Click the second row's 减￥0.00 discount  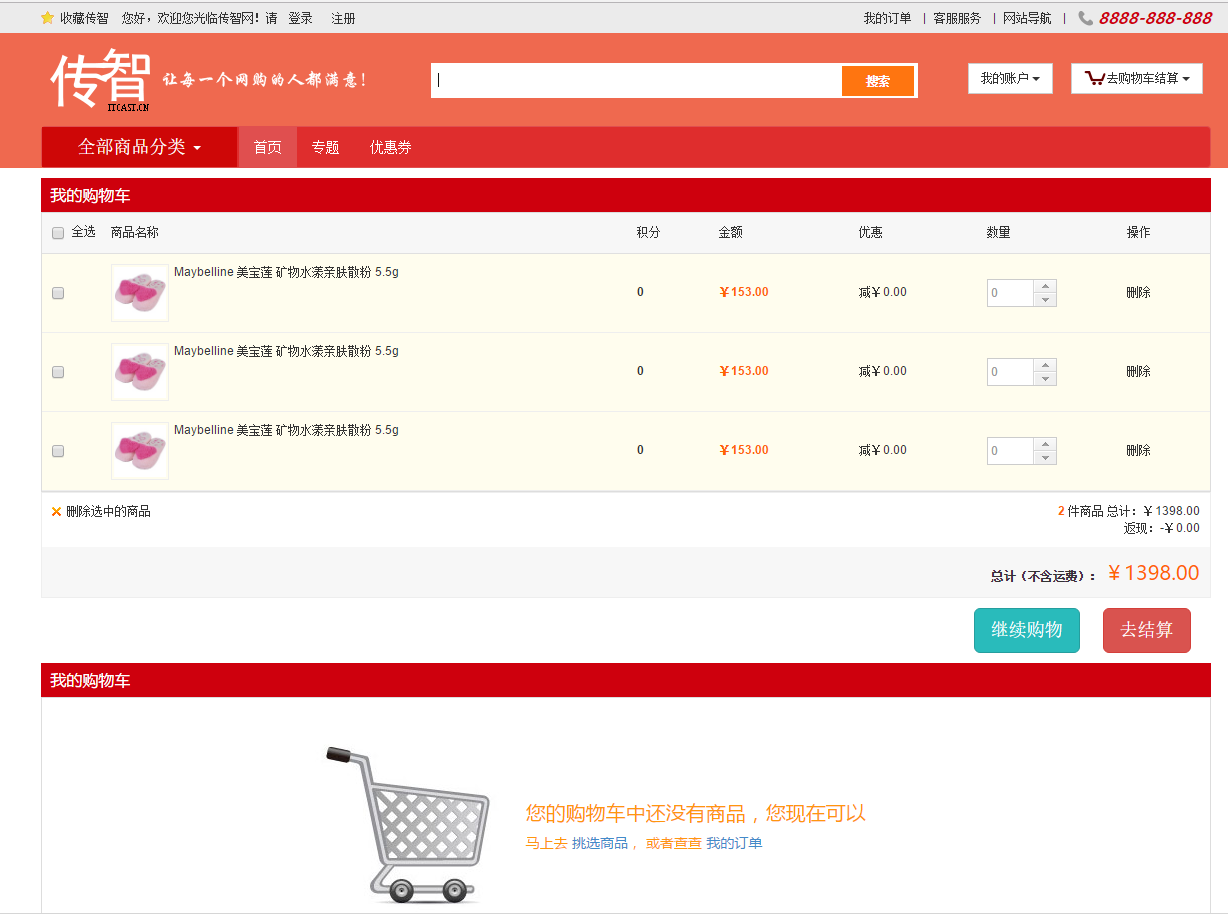point(882,371)
